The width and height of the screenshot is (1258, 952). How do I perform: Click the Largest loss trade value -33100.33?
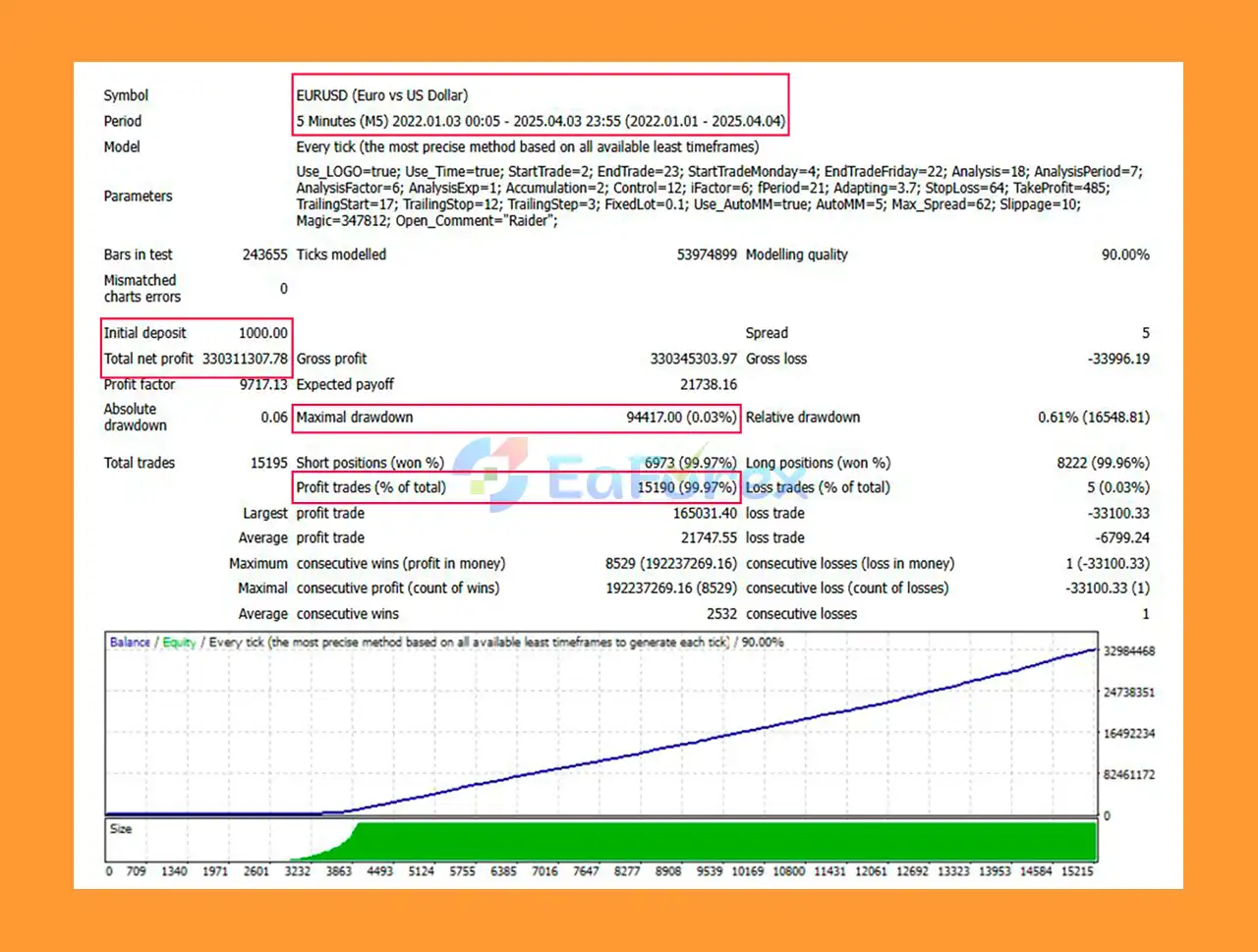[1117, 513]
